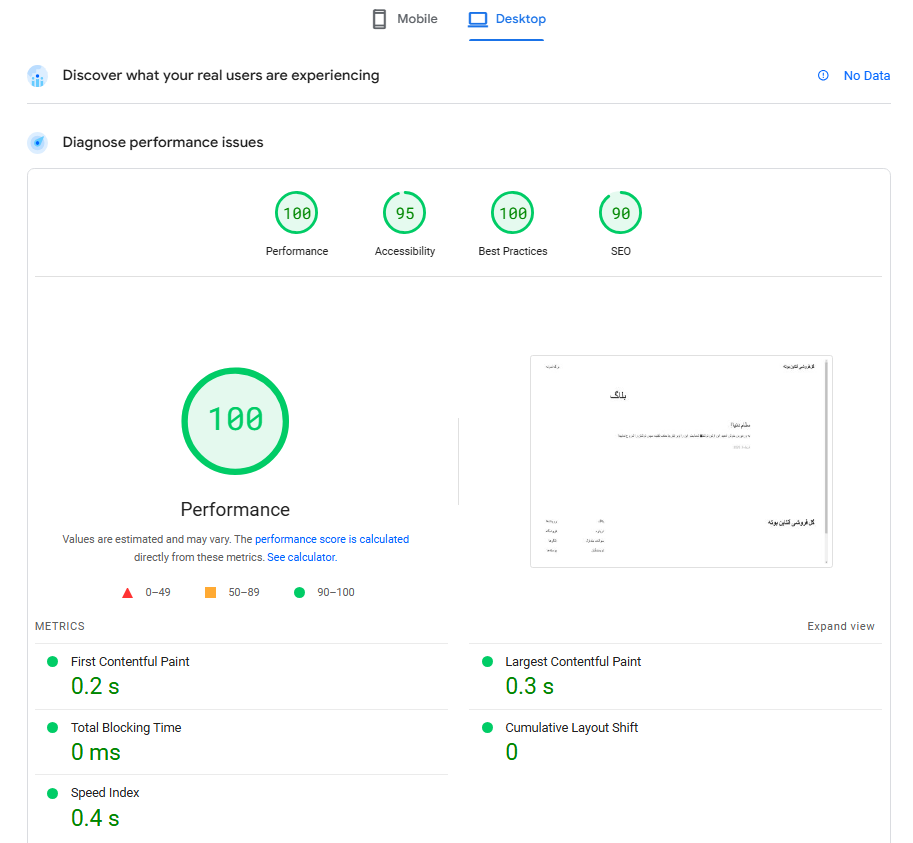Viewport: 913px width, 843px height.
Task: Click Speed Index green status dot
Action: pos(52,793)
